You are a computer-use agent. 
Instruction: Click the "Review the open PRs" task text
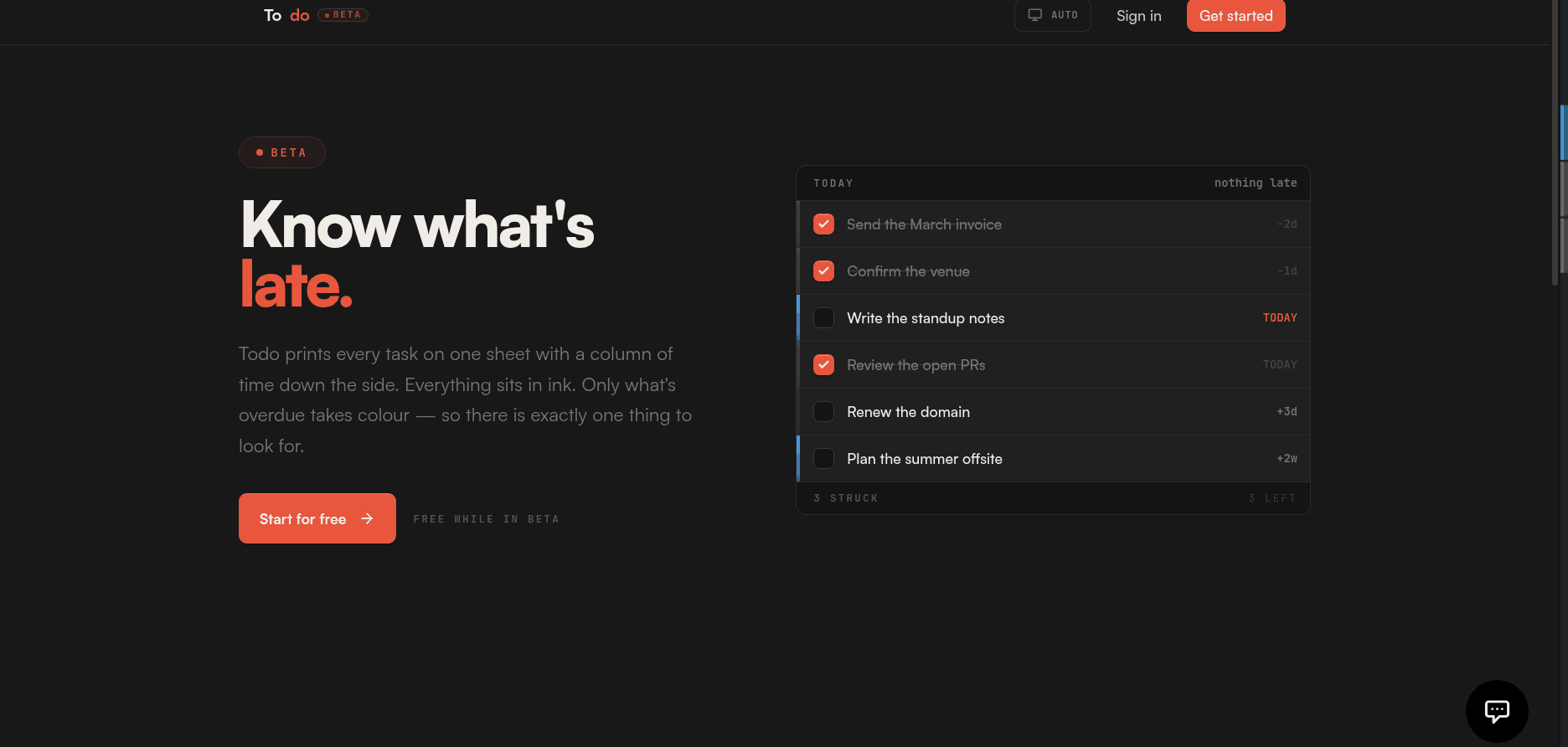[916, 365]
